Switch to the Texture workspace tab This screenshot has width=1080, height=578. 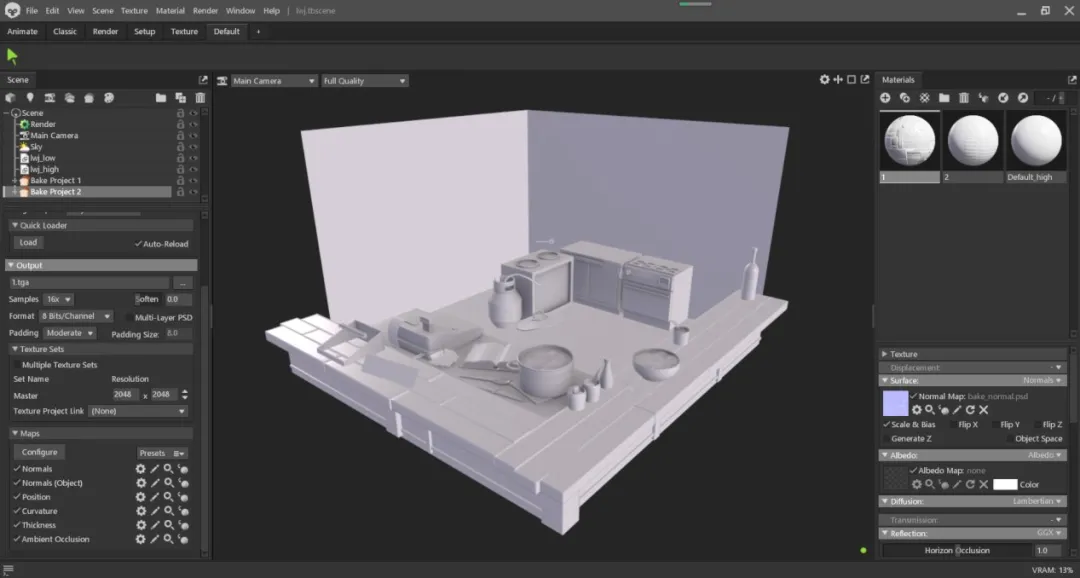pos(184,31)
